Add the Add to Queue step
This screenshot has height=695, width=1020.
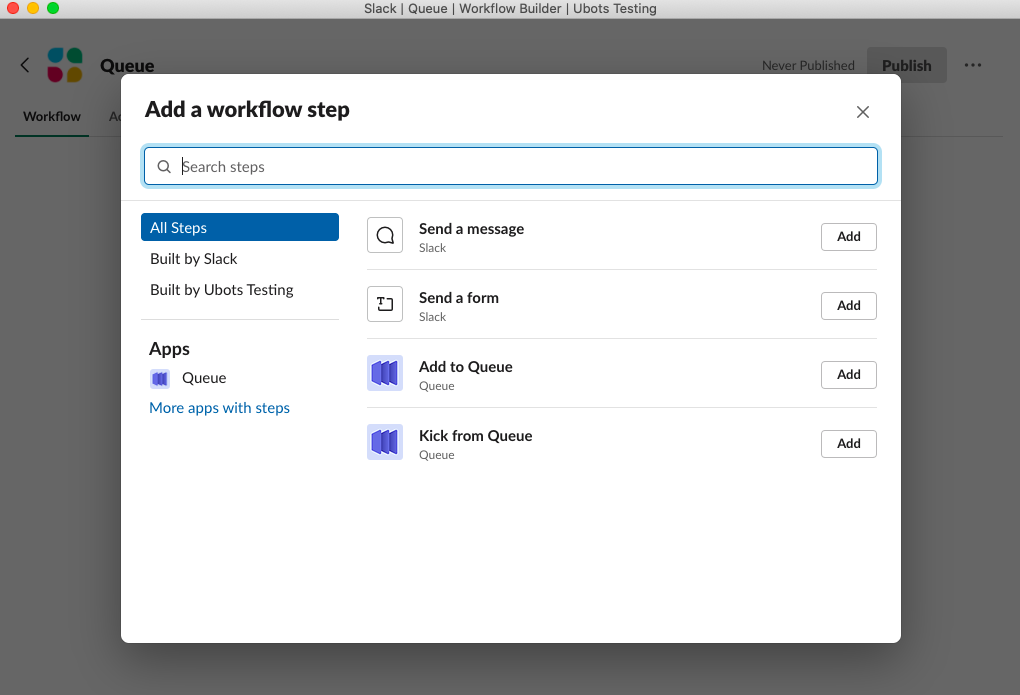pyautogui.click(x=848, y=375)
